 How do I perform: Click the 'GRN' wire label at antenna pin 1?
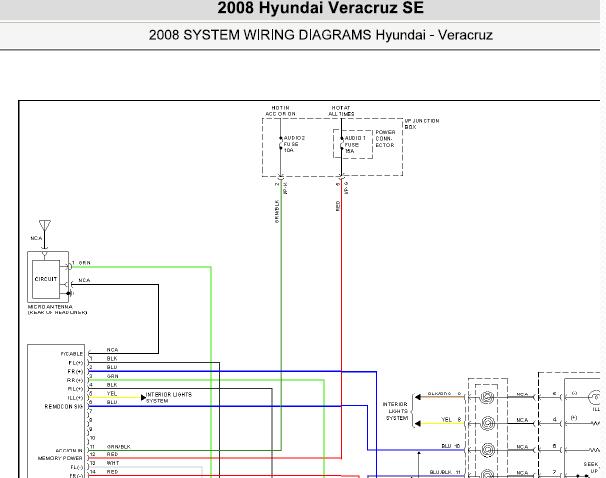85,263
